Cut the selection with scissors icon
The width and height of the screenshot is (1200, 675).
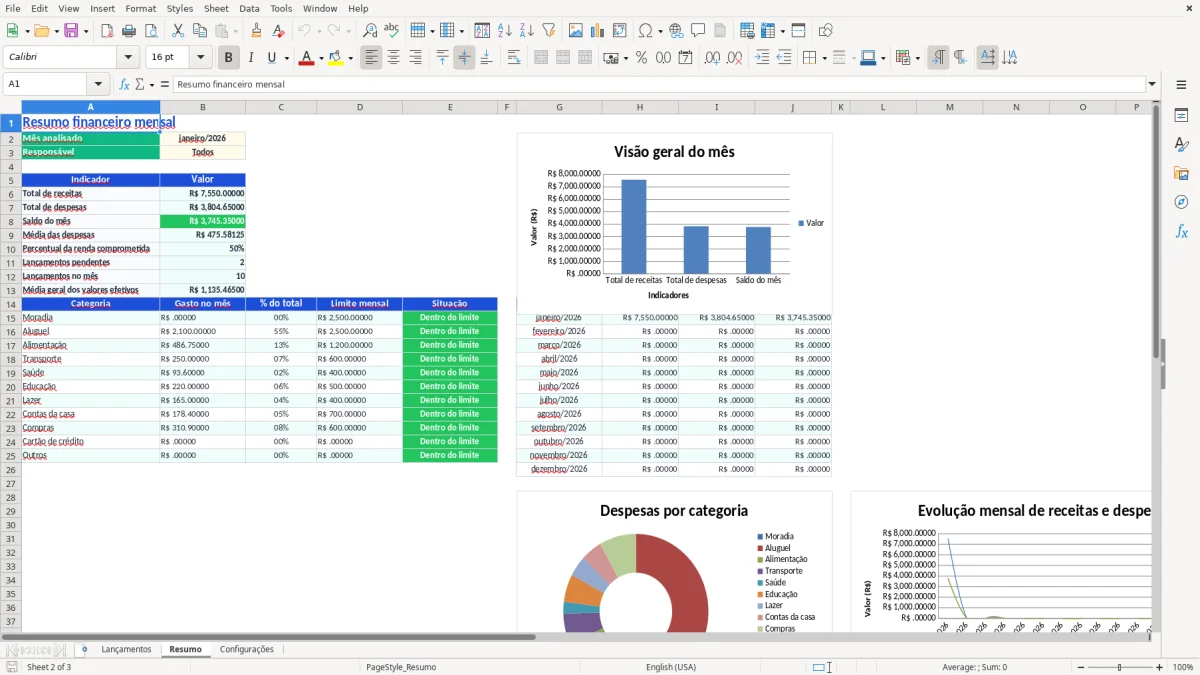tap(178, 31)
